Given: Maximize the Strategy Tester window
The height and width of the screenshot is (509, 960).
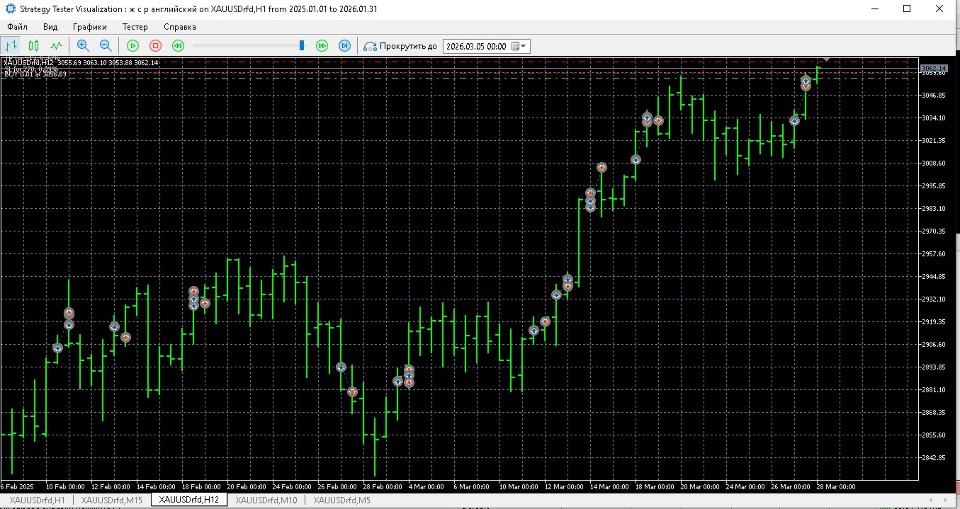Looking at the screenshot, I should [907, 9].
